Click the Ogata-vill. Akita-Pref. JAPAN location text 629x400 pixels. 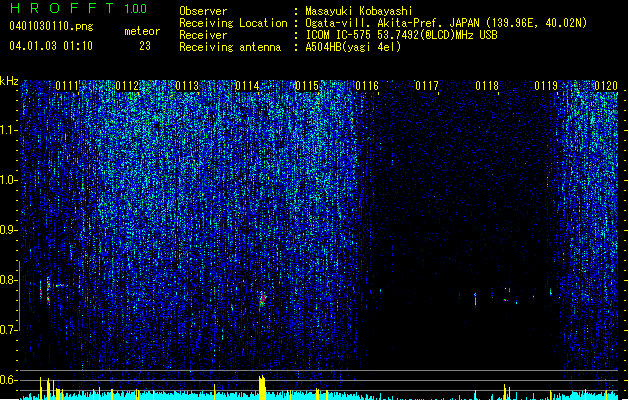pos(446,23)
